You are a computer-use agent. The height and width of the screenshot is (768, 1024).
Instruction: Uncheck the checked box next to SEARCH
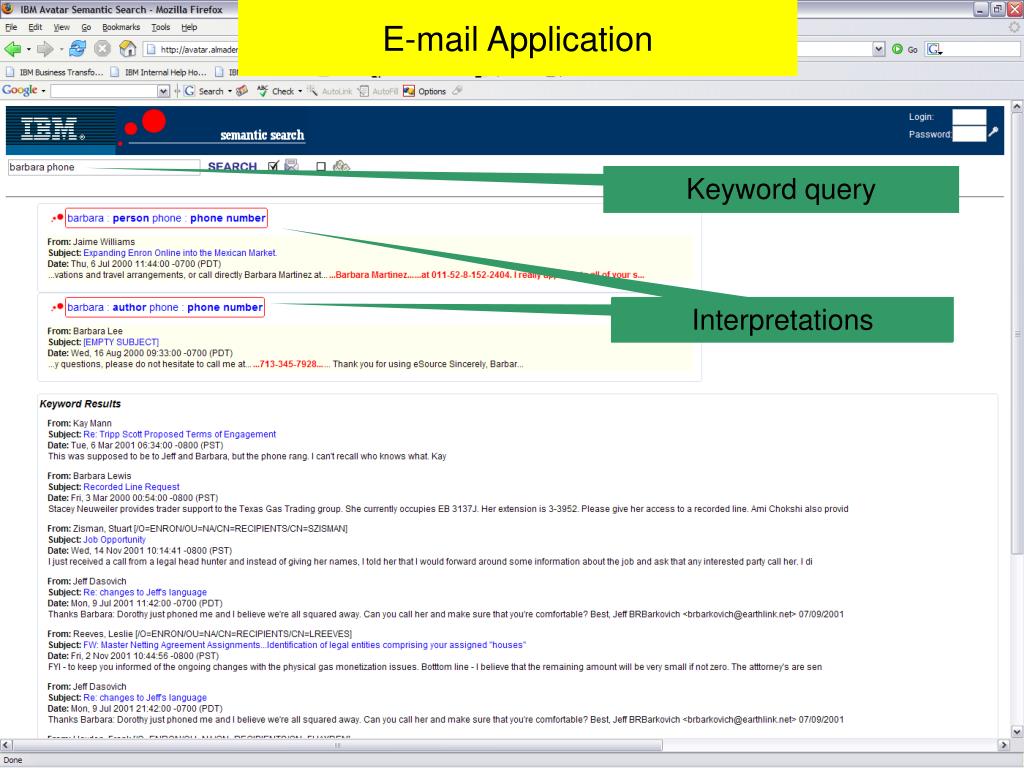point(273,167)
